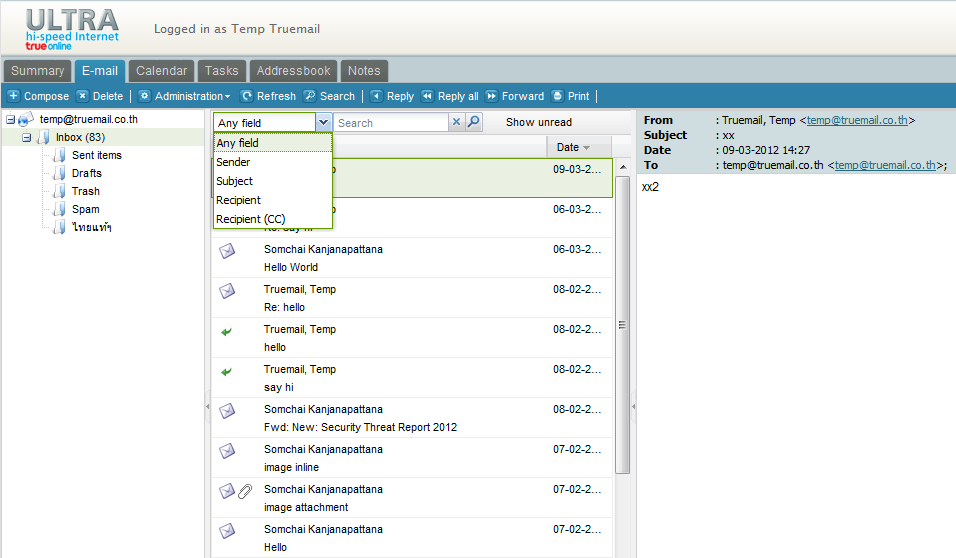Click the ULTRA hi-speed Internet logo
The height and width of the screenshot is (558, 956).
[72, 29]
